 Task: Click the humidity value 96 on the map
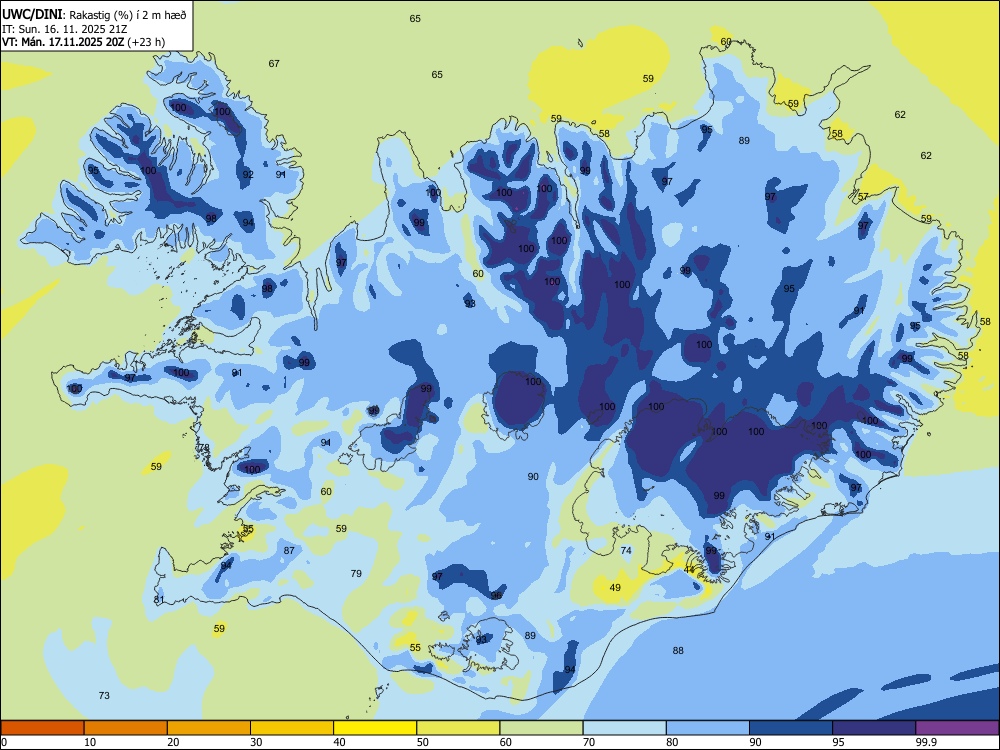click(x=496, y=596)
